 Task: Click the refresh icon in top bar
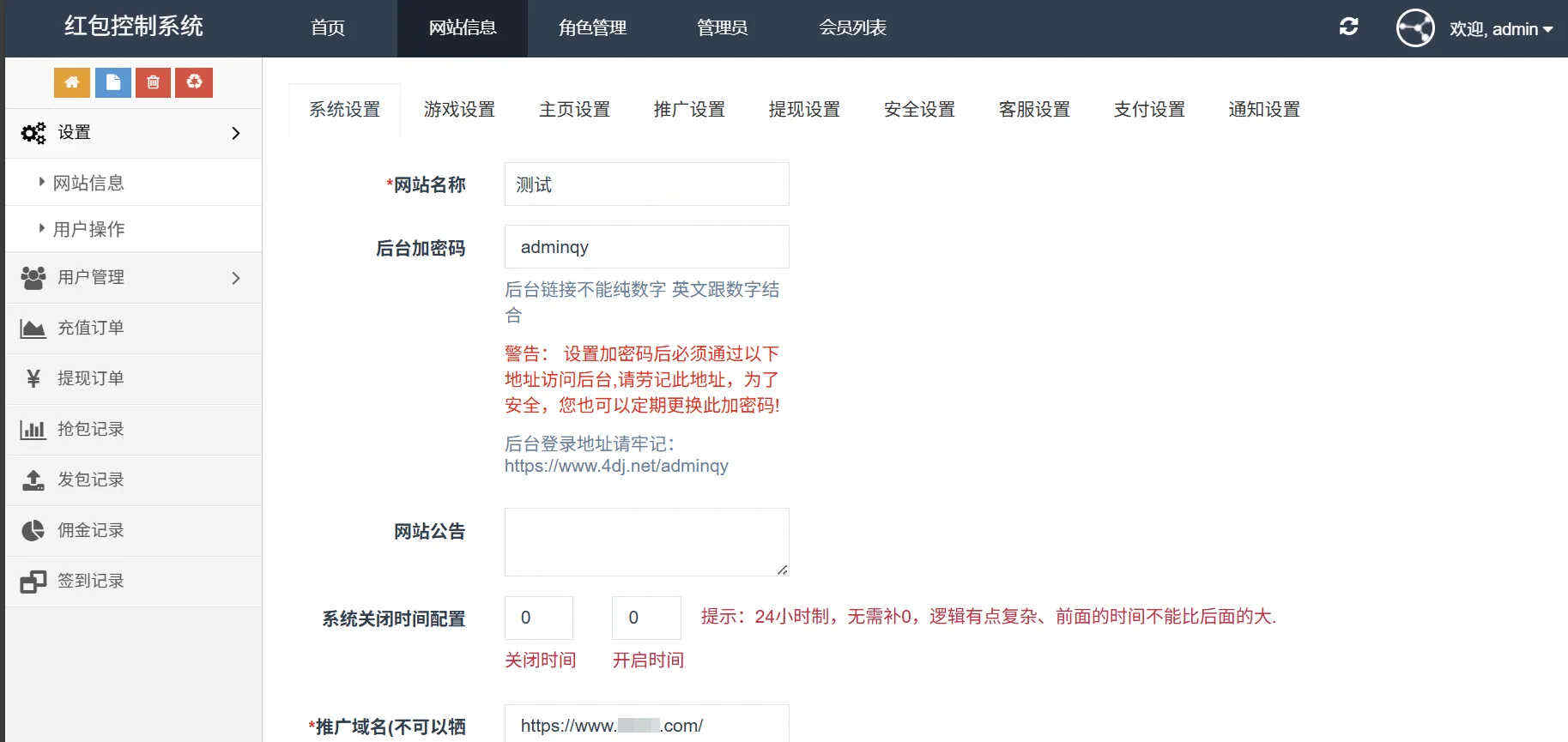[x=1348, y=27]
